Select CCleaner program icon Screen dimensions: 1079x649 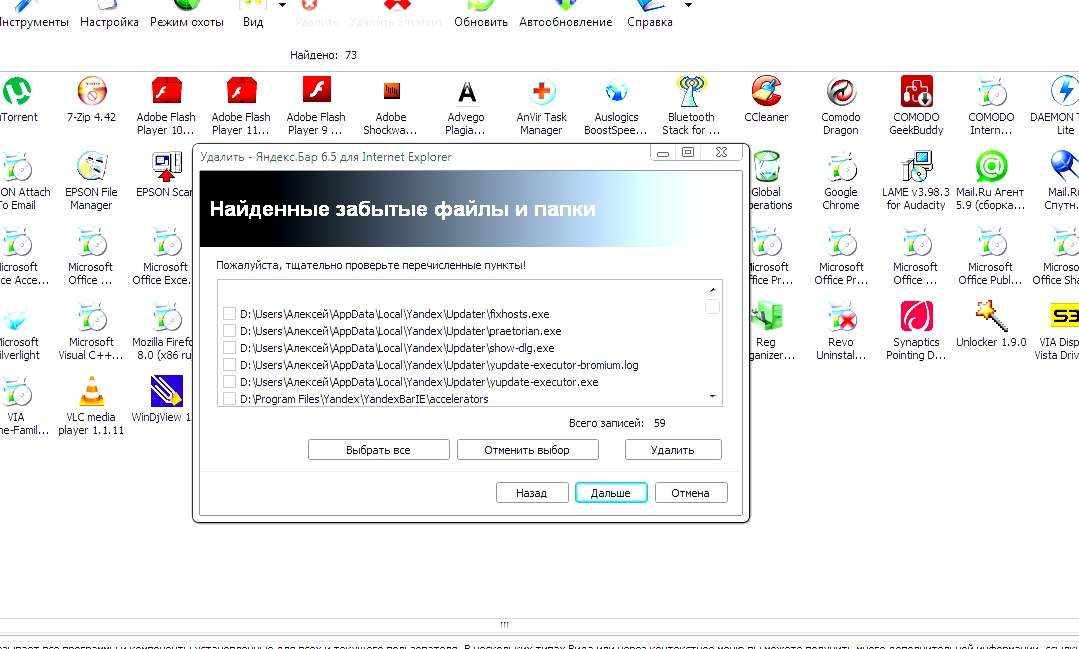coord(766,92)
